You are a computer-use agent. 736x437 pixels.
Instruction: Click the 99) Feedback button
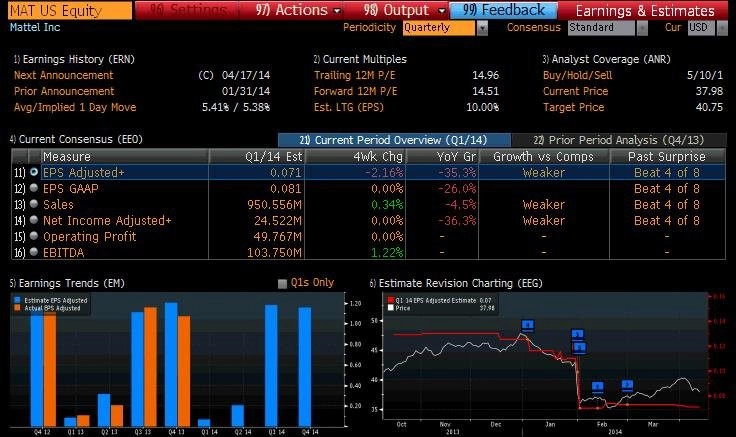[x=503, y=10]
